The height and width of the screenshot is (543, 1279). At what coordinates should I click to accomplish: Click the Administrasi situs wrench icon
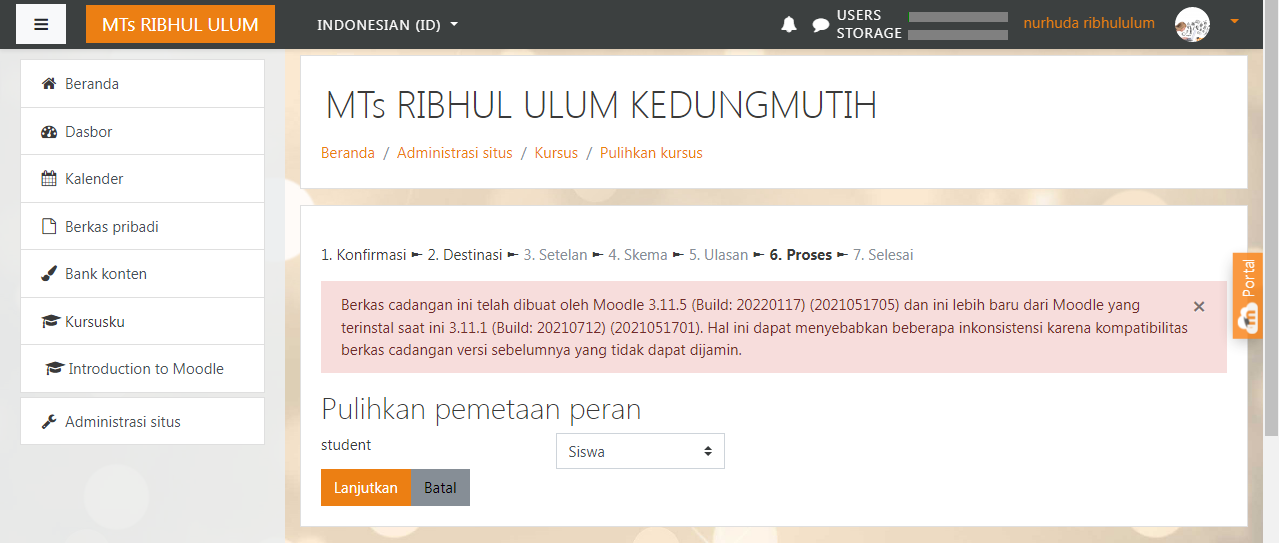click(49, 422)
